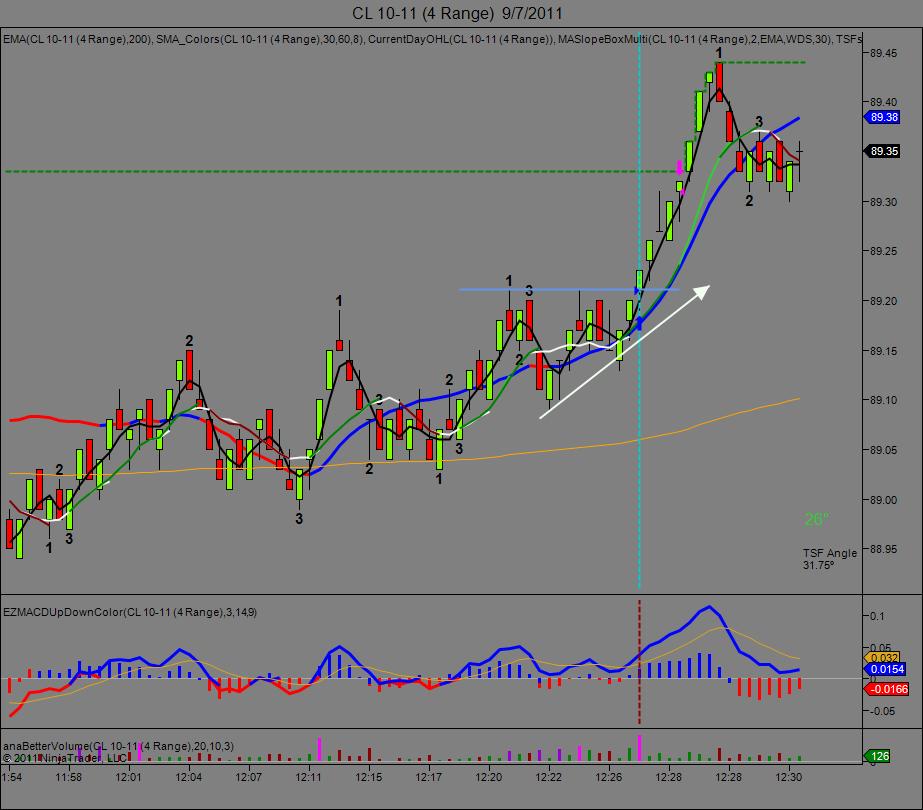
Task: Click the magenta down arrow marker near 89.33
Action: pos(679,168)
